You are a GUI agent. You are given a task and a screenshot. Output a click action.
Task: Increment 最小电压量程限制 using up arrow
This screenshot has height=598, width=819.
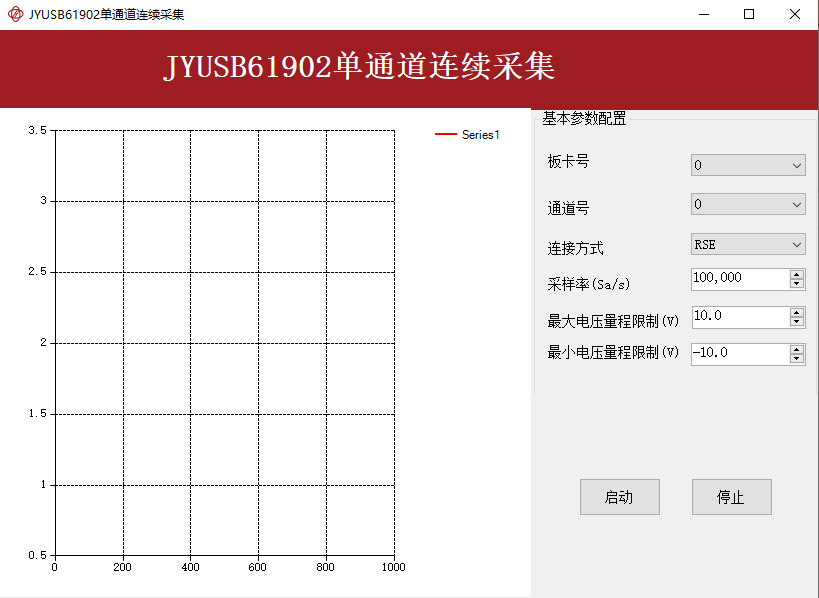tap(797, 349)
